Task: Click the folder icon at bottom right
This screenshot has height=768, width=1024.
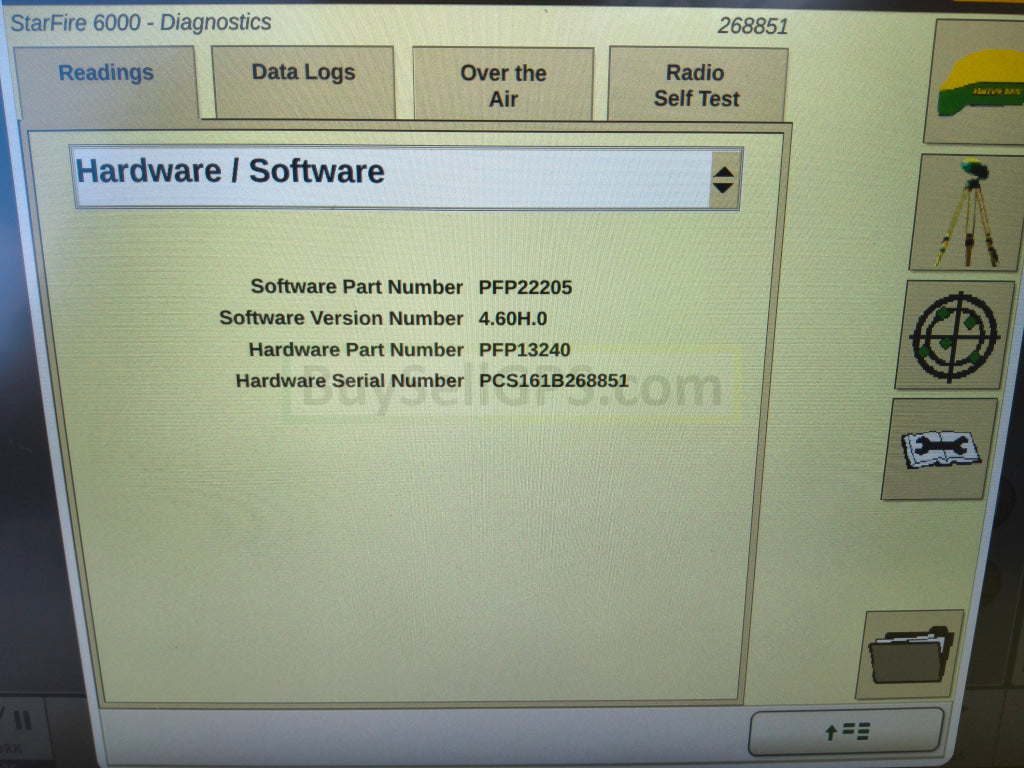Action: 909,655
